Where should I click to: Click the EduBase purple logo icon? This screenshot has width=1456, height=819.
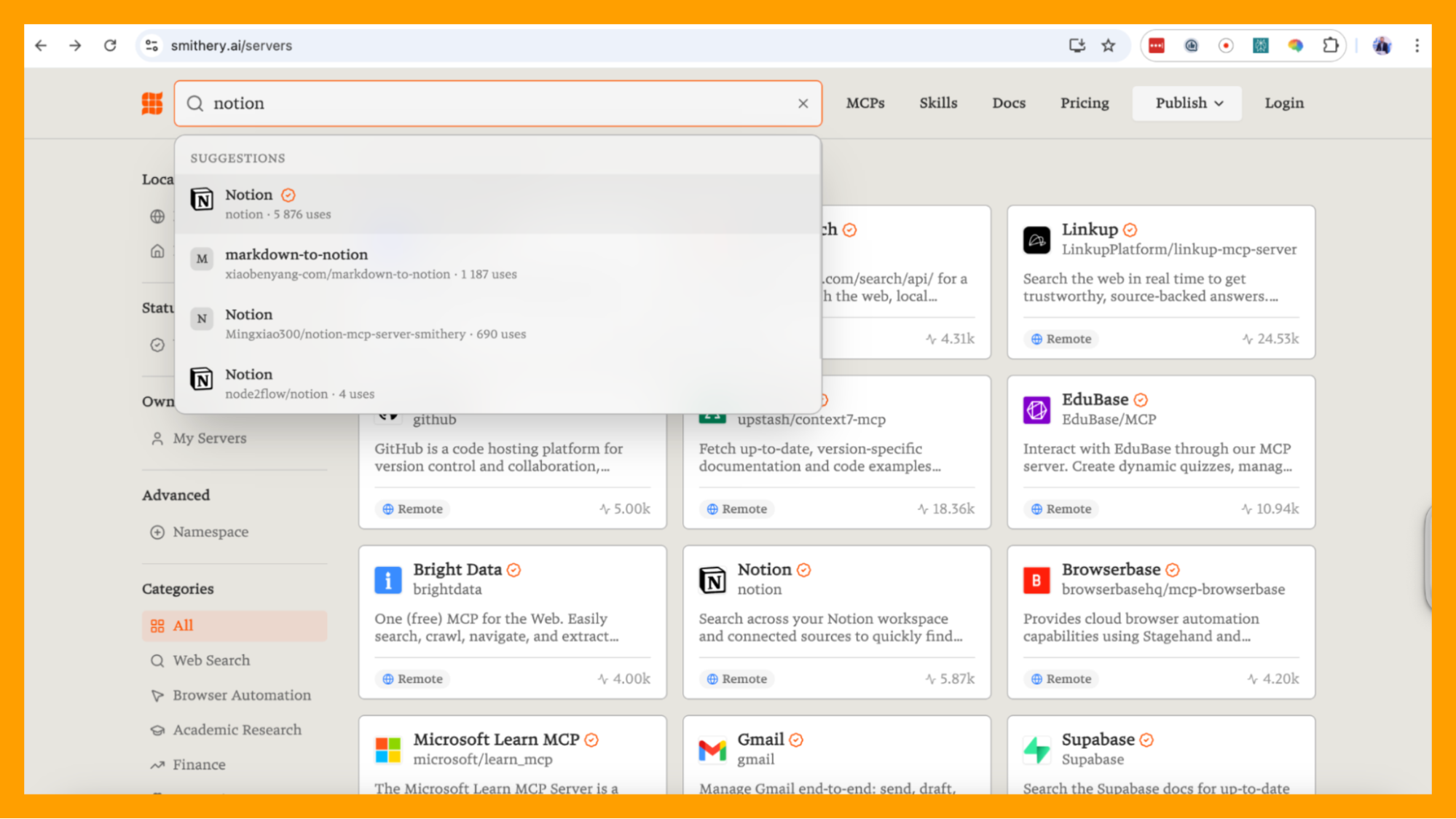[1036, 409]
